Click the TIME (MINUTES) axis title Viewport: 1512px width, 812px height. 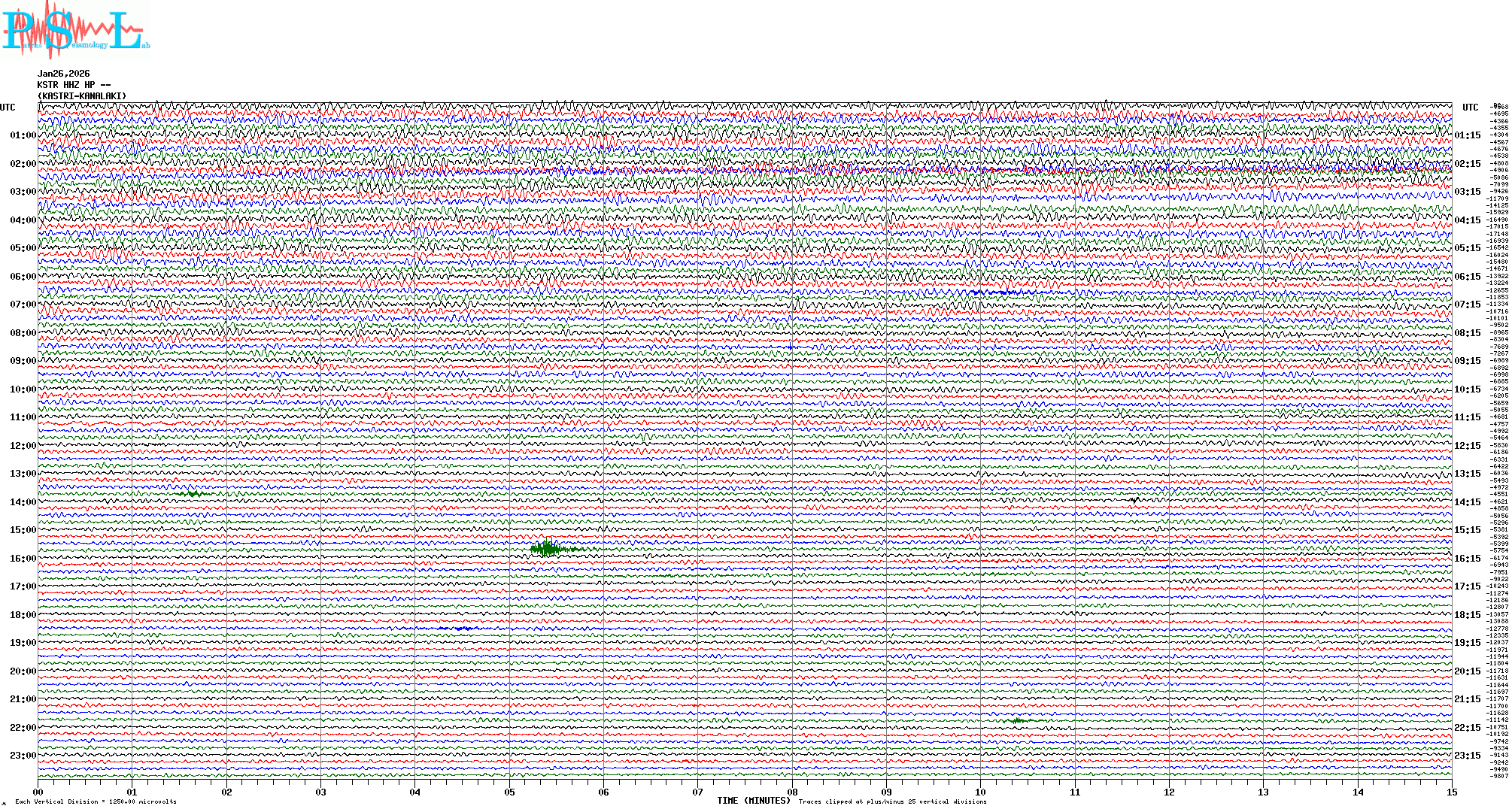coord(753,801)
